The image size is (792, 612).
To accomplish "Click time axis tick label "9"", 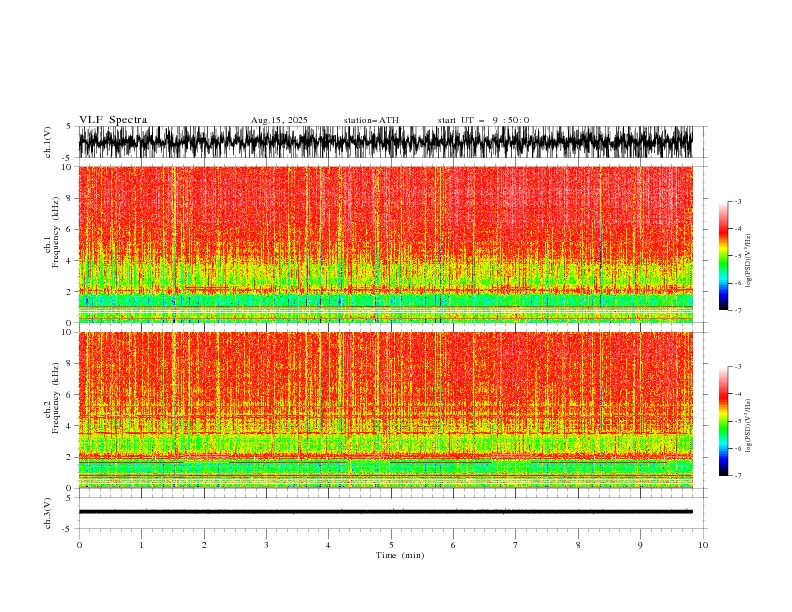I will (x=640, y=545).
